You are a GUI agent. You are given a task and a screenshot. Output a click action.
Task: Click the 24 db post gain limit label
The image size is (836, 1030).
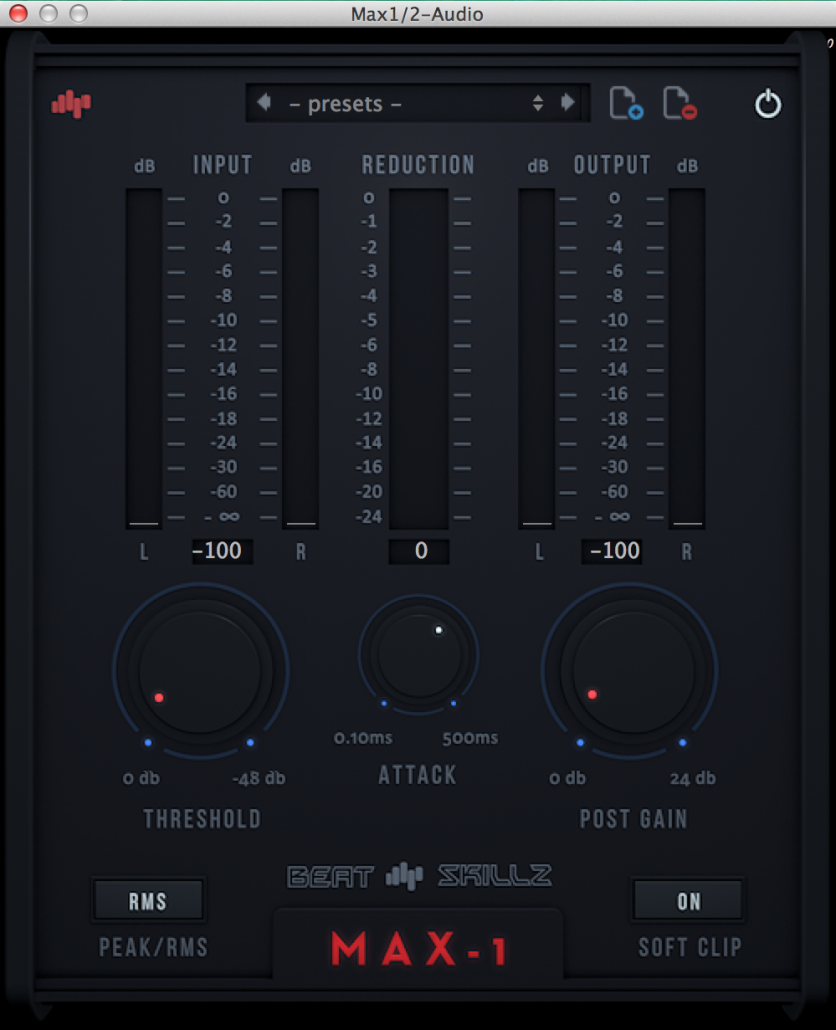(x=693, y=778)
